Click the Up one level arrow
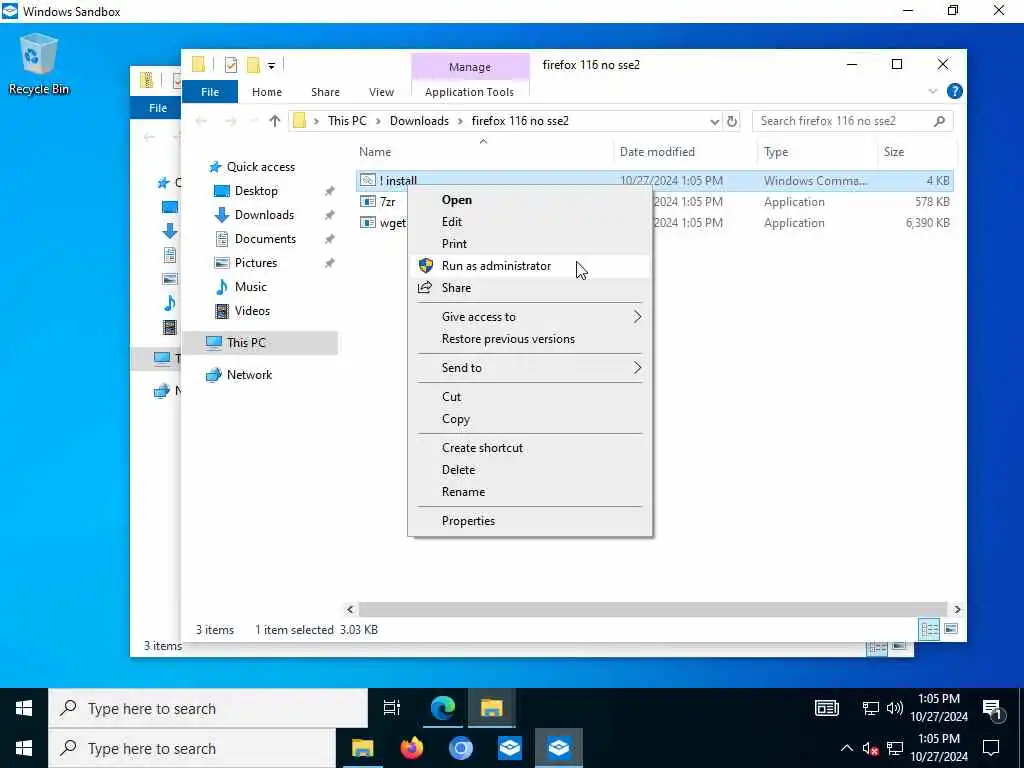This screenshot has width=1024, height=768. pos(274,121)
